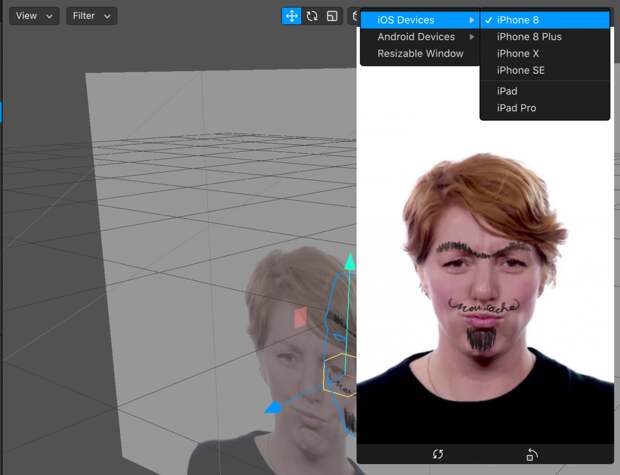Select iPhone X device
Image resolution: width=620 pixels, height=475 pixels.
545,53
